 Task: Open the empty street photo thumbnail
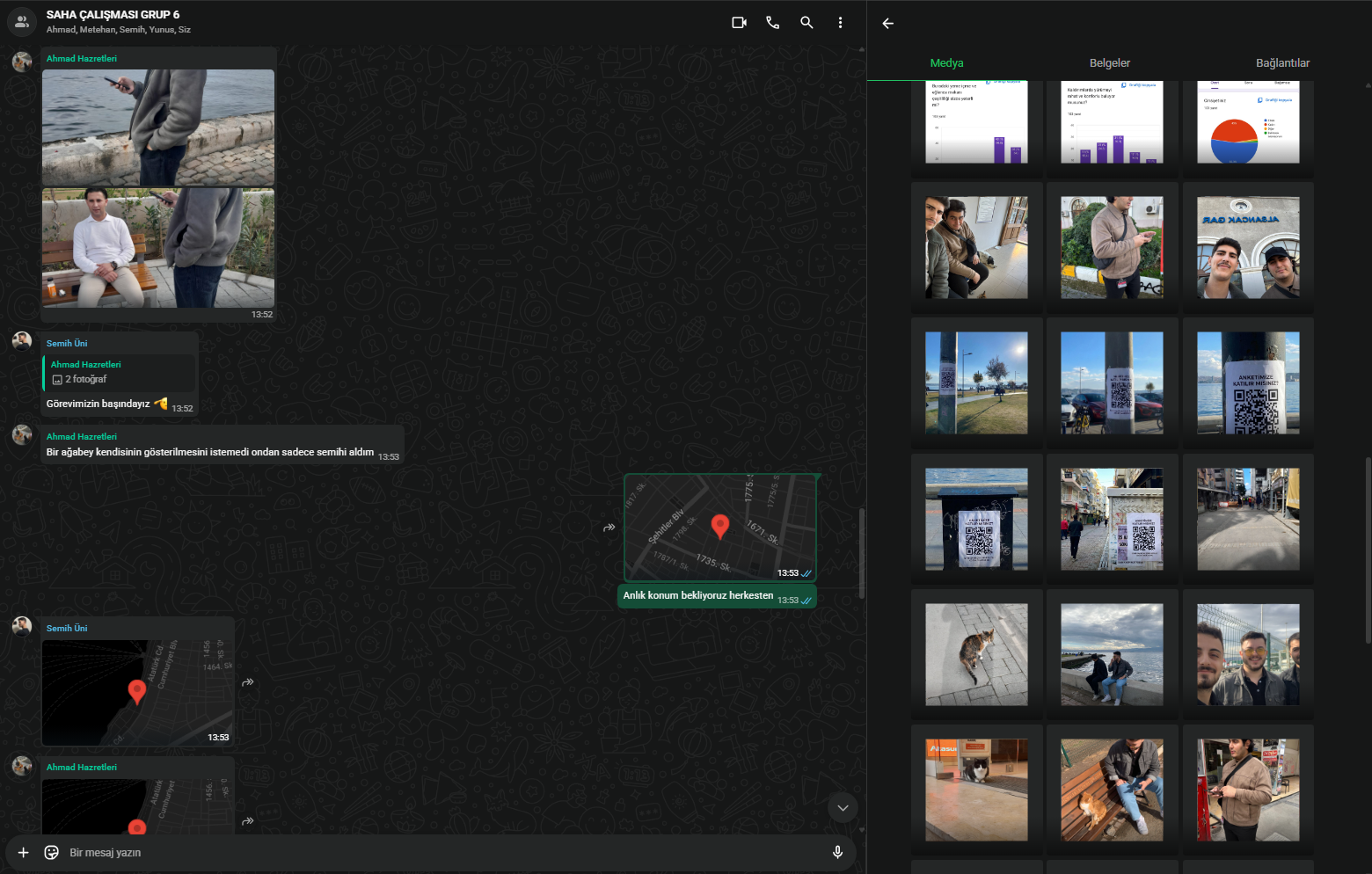click(1248, 519)
